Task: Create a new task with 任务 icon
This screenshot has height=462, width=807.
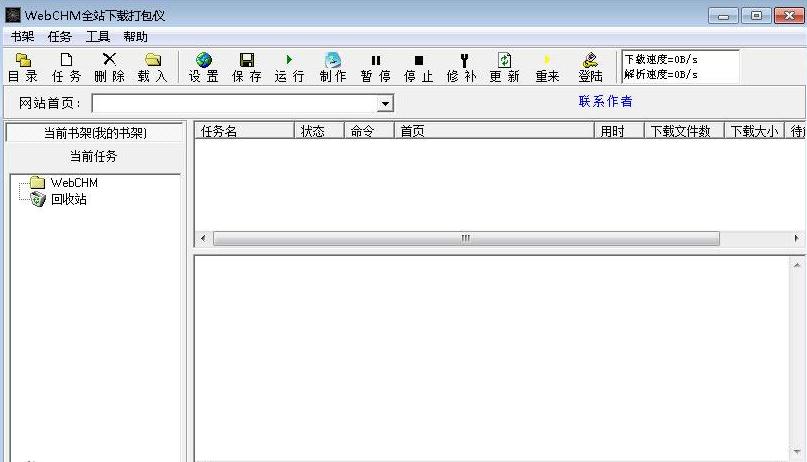Action: tap(66, 67)
